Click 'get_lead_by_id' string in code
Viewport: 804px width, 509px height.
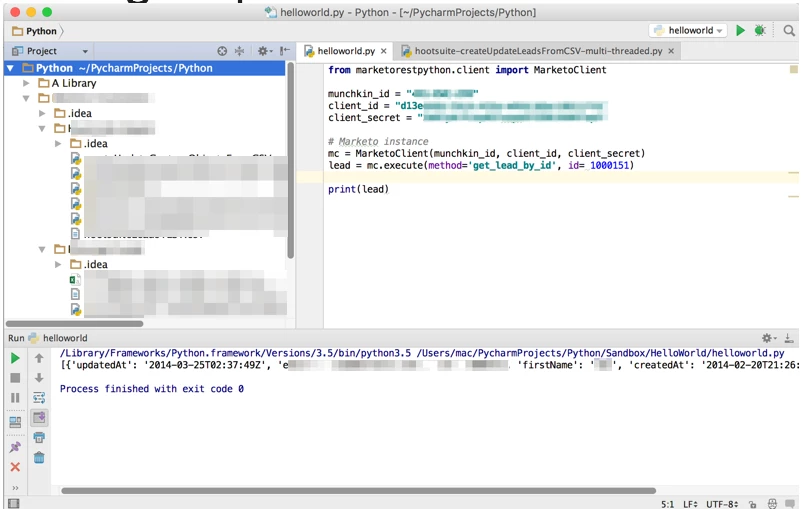pos(512,165)
